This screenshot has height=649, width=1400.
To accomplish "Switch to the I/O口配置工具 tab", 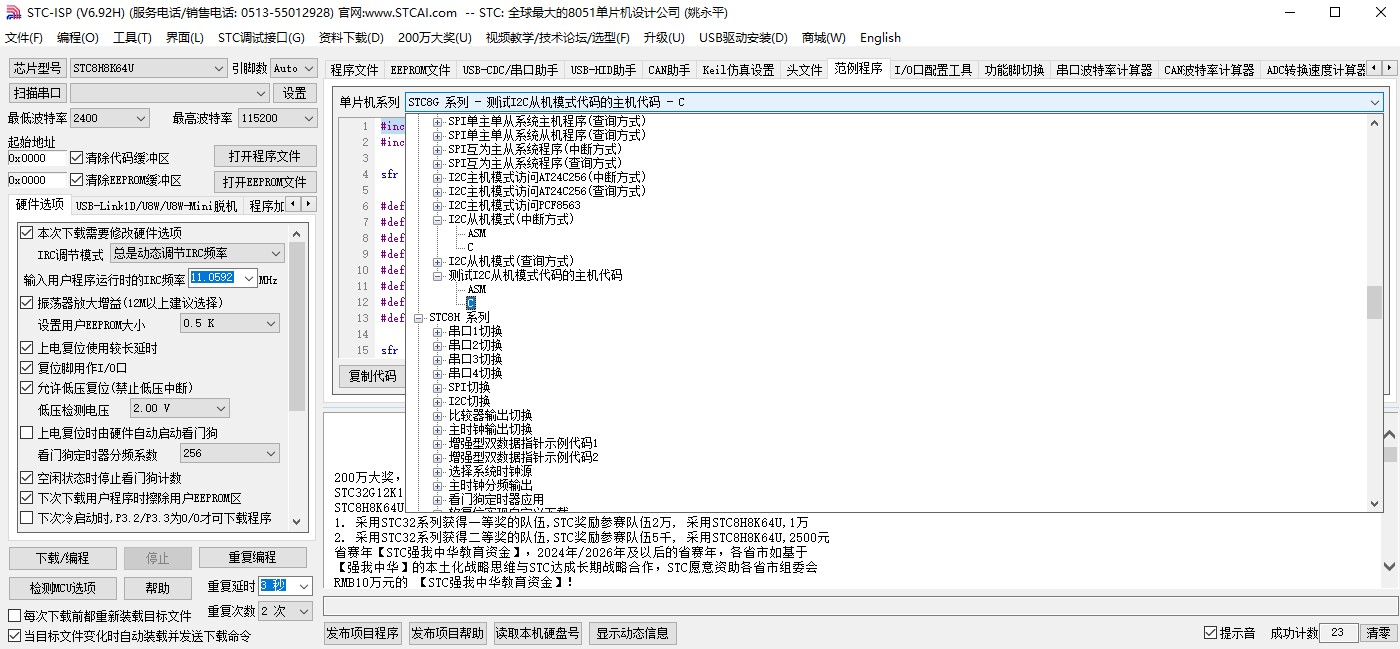I will coord(933,70).
